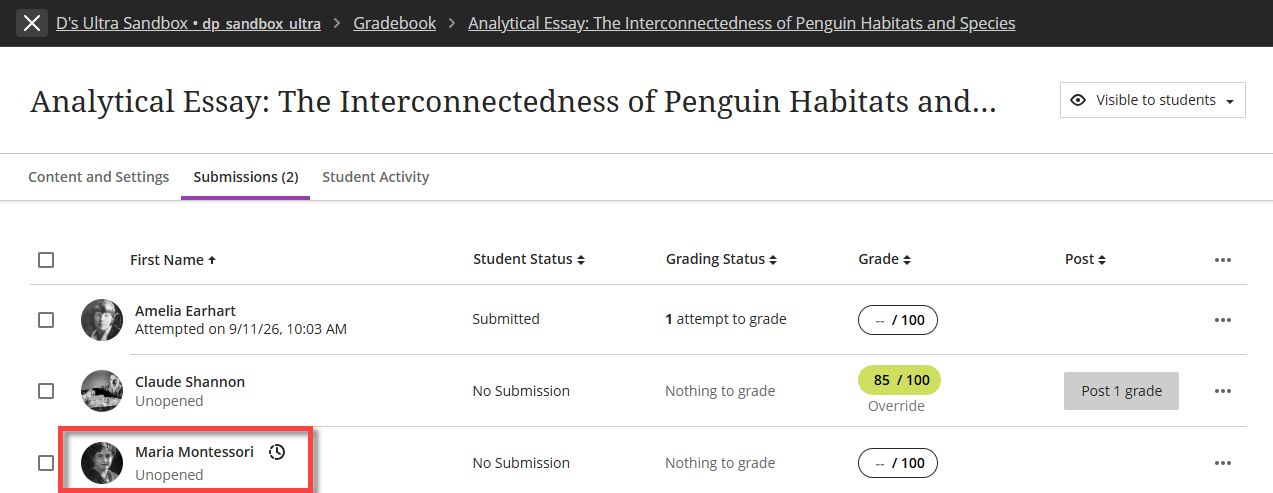The width and height of the screenshot is (1273, 493).
Task: Sort by the Grading Status column
Action: [x=722, y=260]
